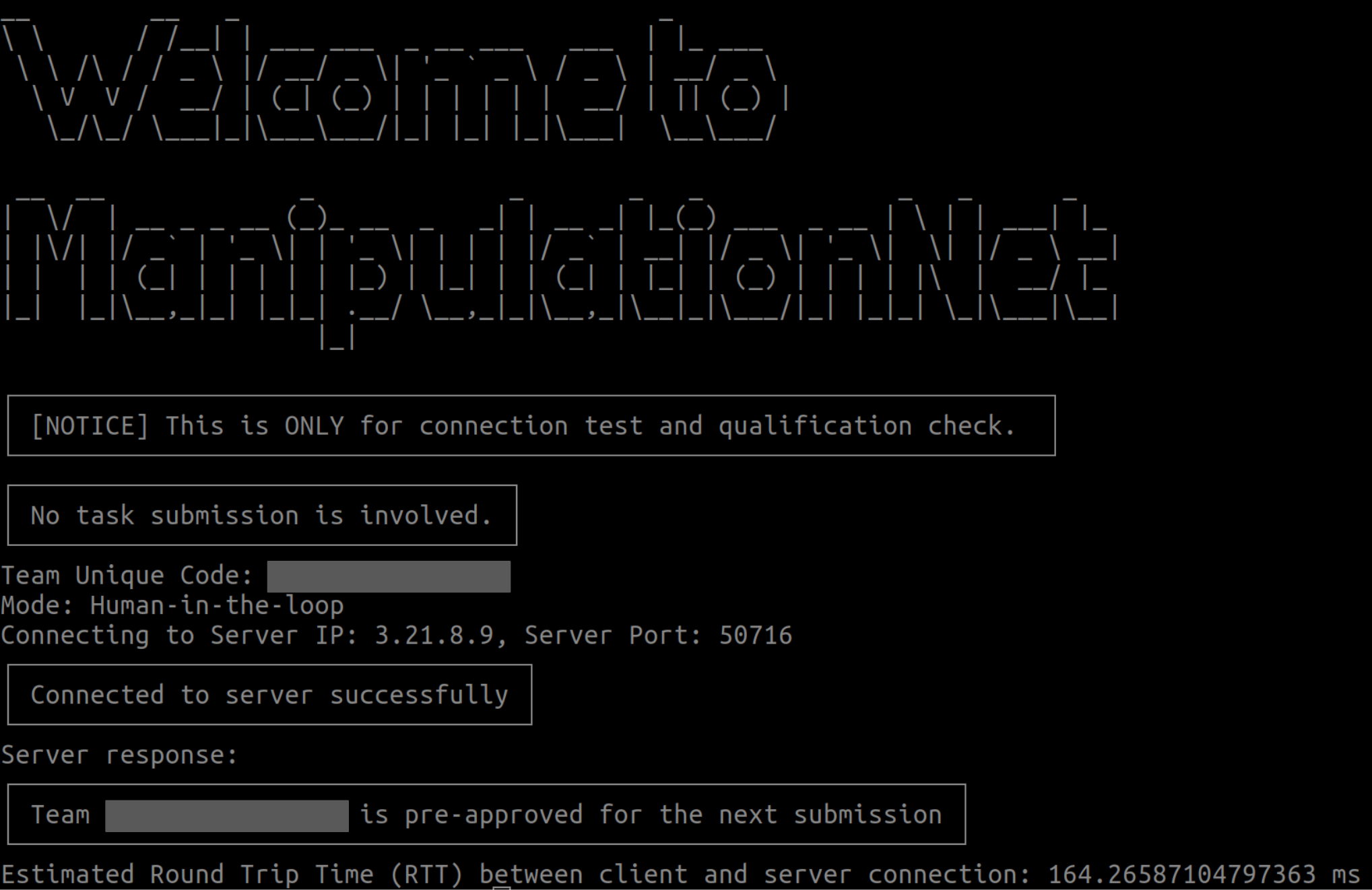The width and height of the screenshot is (1372, 890).
Task: Click the redacted team name in server response
Action: point(227,816)
